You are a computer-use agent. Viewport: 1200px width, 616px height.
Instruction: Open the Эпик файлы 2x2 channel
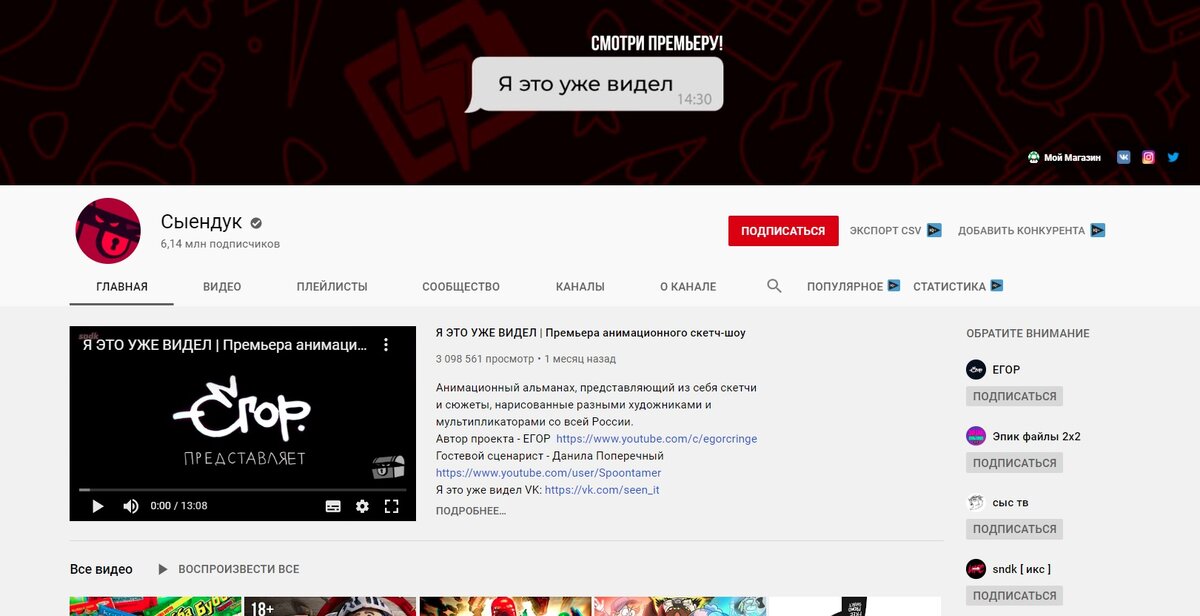coord(1037,436)
